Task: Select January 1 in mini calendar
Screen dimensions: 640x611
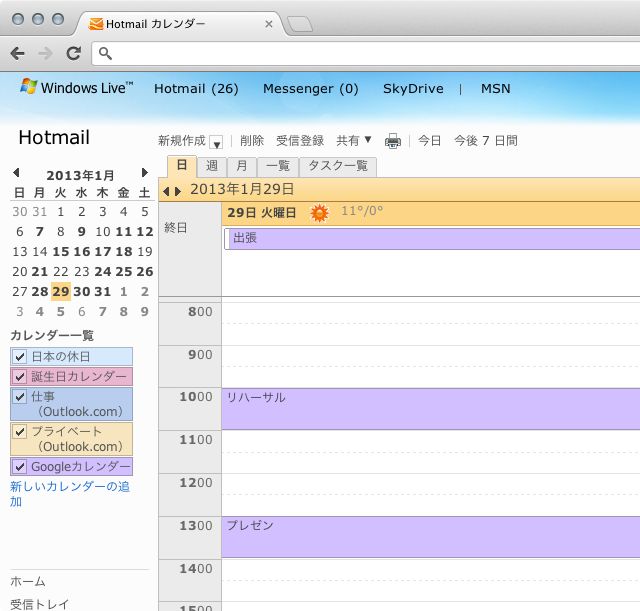Action: tap(61, 211)
